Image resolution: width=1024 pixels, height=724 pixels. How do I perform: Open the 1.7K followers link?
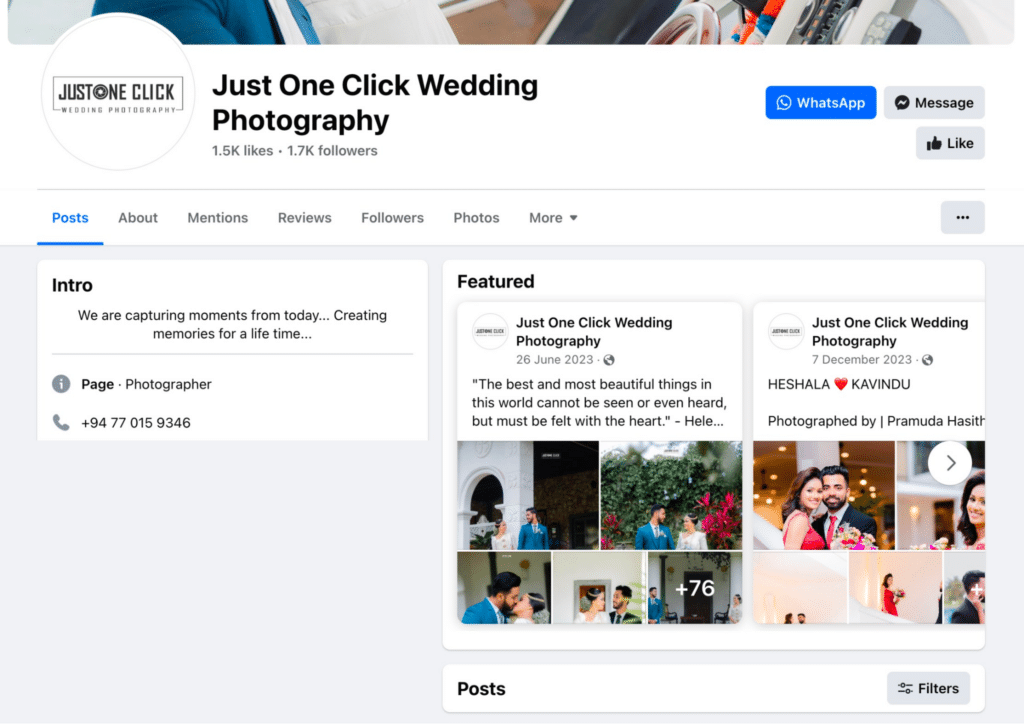pyautogui.click(x=332, y=151)
